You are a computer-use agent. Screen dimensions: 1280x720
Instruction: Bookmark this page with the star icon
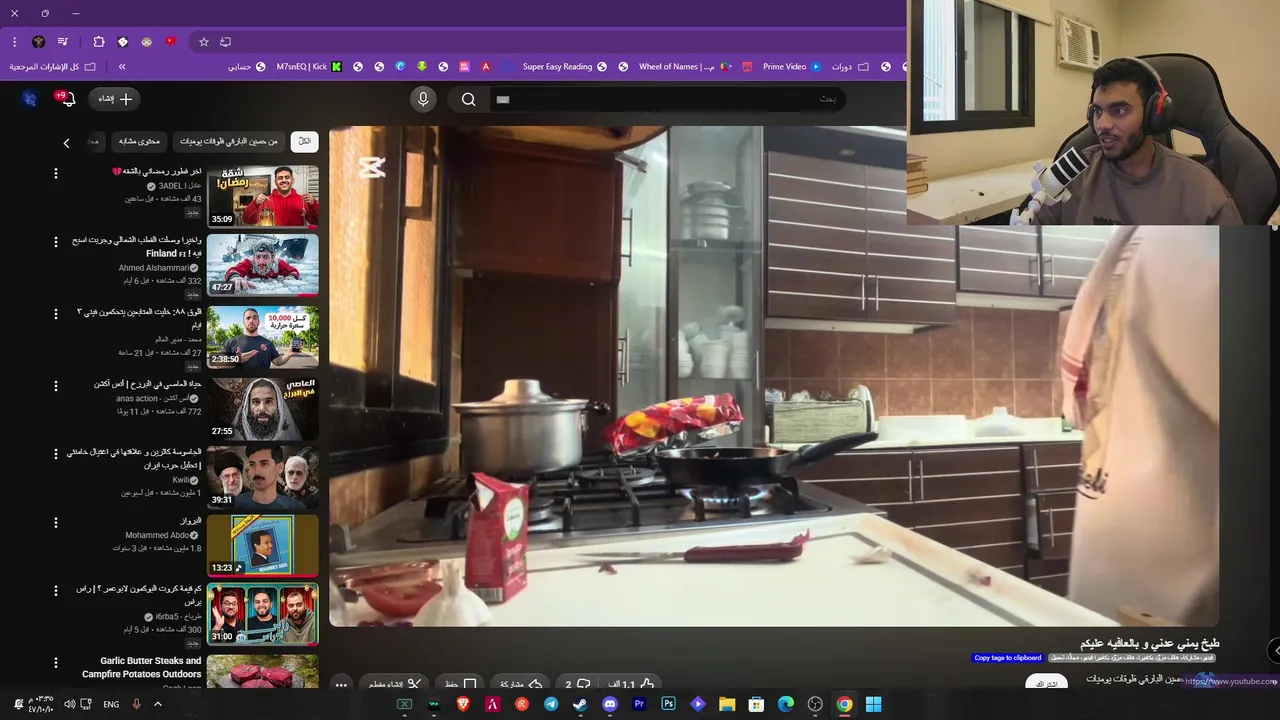coord(204,42)
